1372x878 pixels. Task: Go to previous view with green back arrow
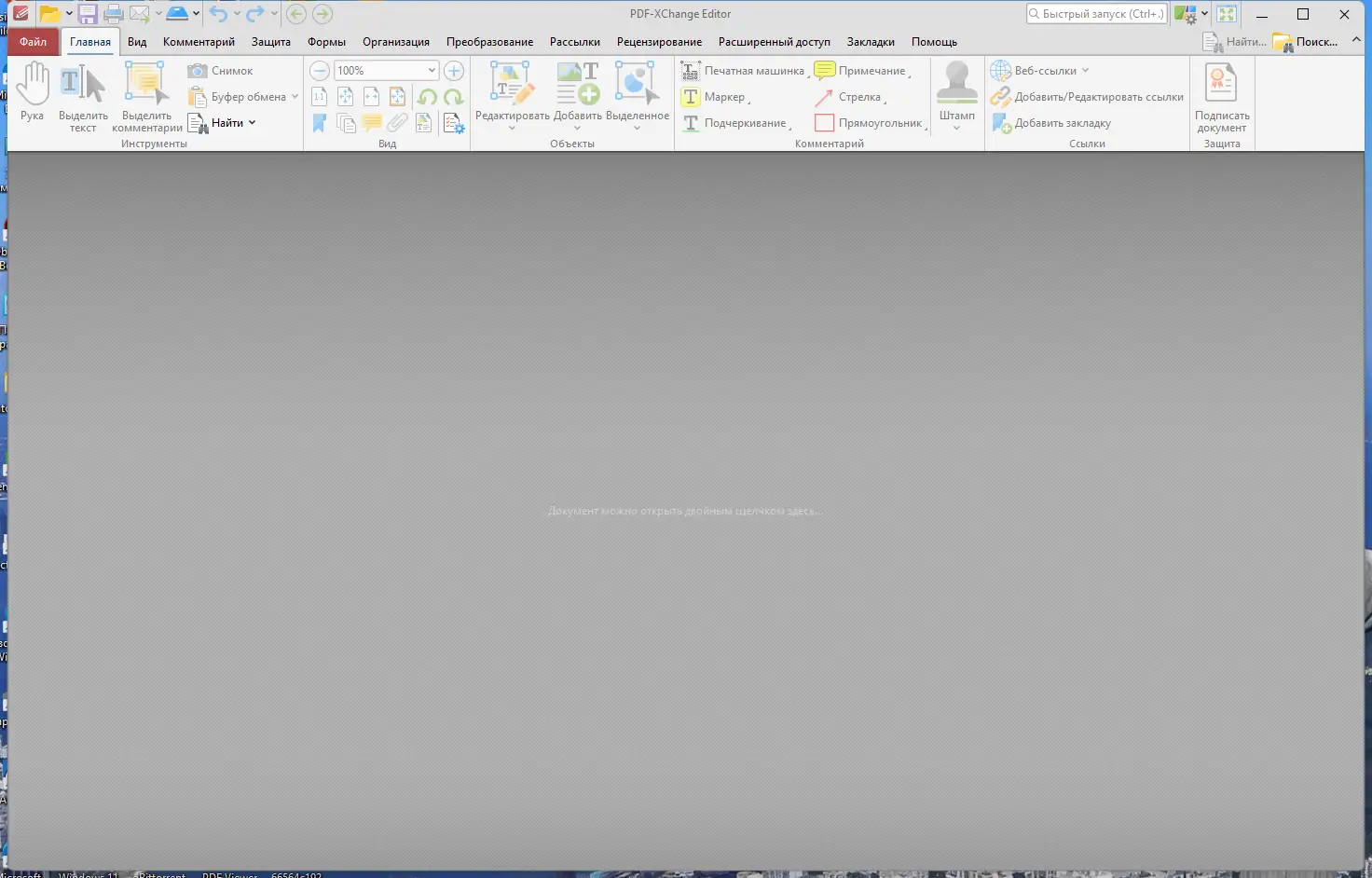pyautogui.click(x=296, y=14)
